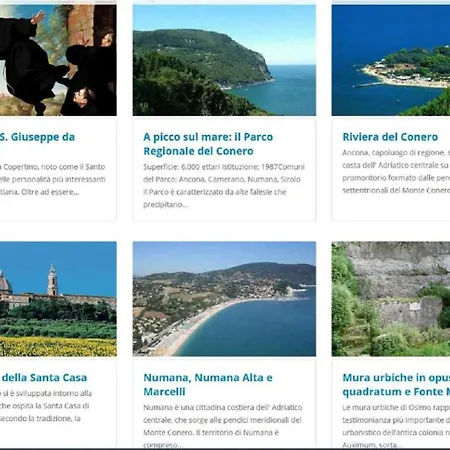The image size is (450, 450).
Task: Click the Parco del Conero description starting 'Superficie'
Action: (x=224, y=186)
